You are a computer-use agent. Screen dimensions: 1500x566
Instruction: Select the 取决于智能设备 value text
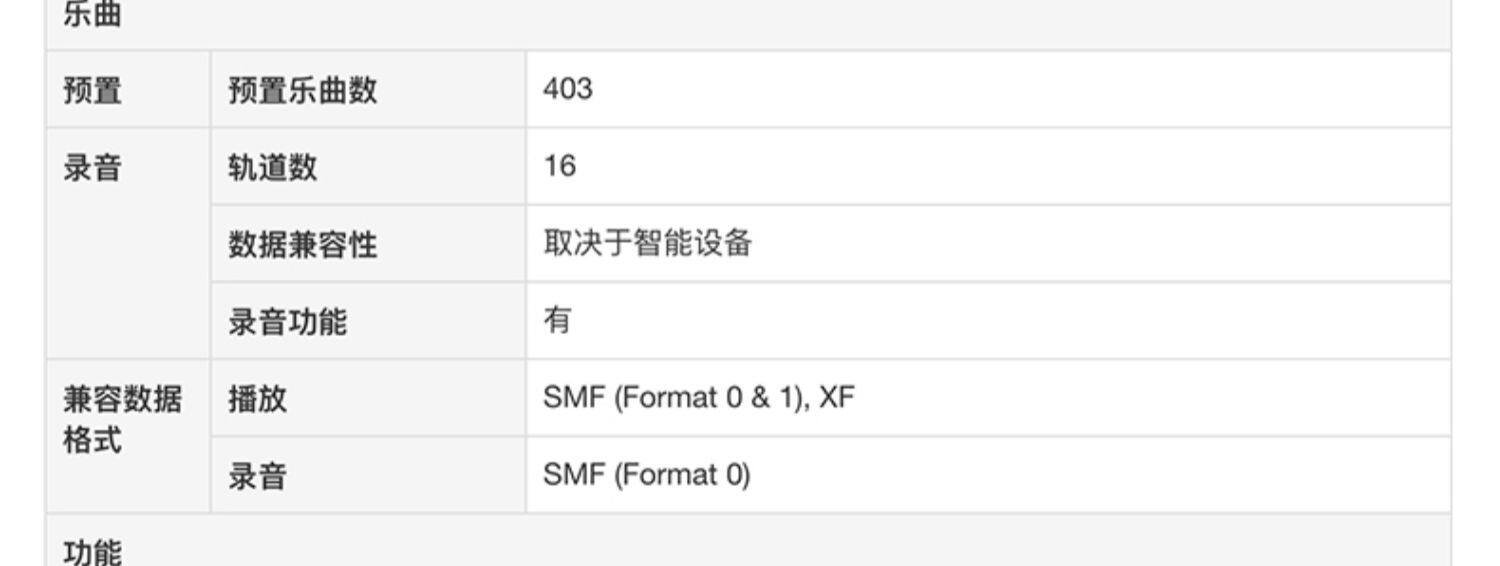[647, 243]
